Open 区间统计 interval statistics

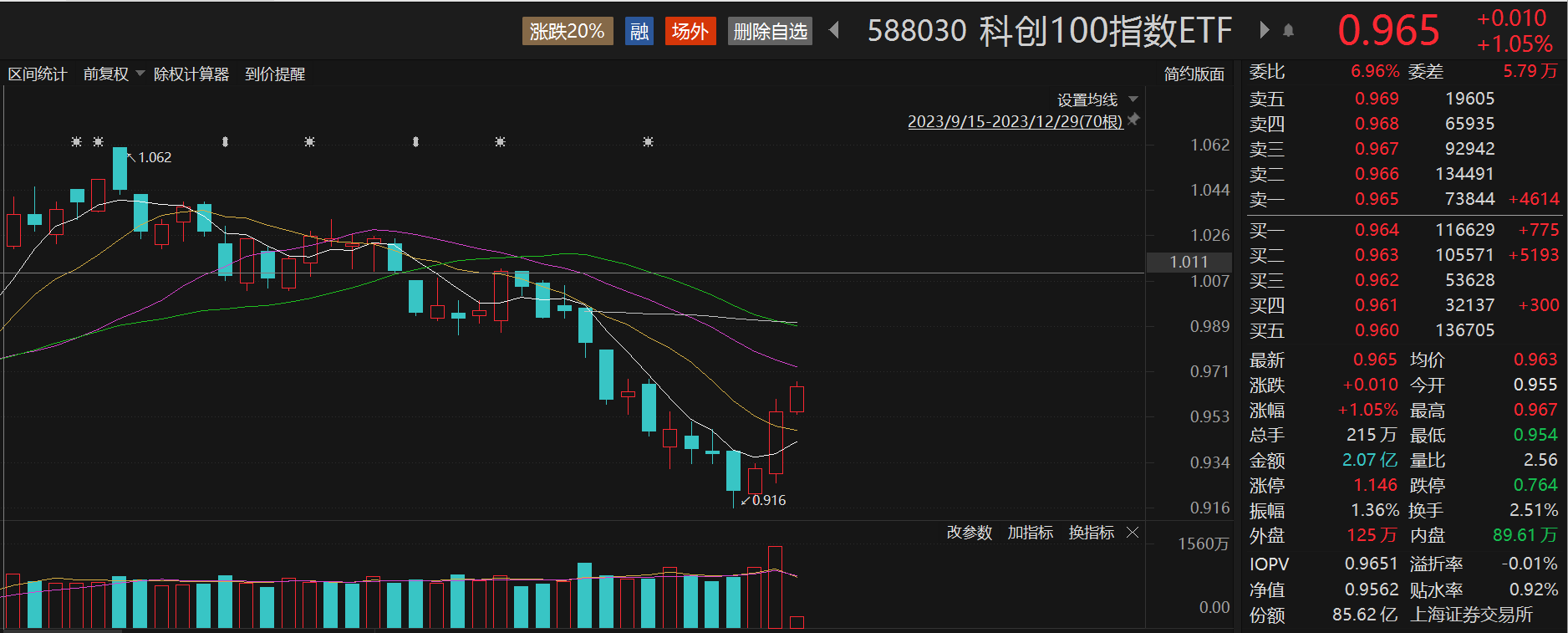pos(38,74)
